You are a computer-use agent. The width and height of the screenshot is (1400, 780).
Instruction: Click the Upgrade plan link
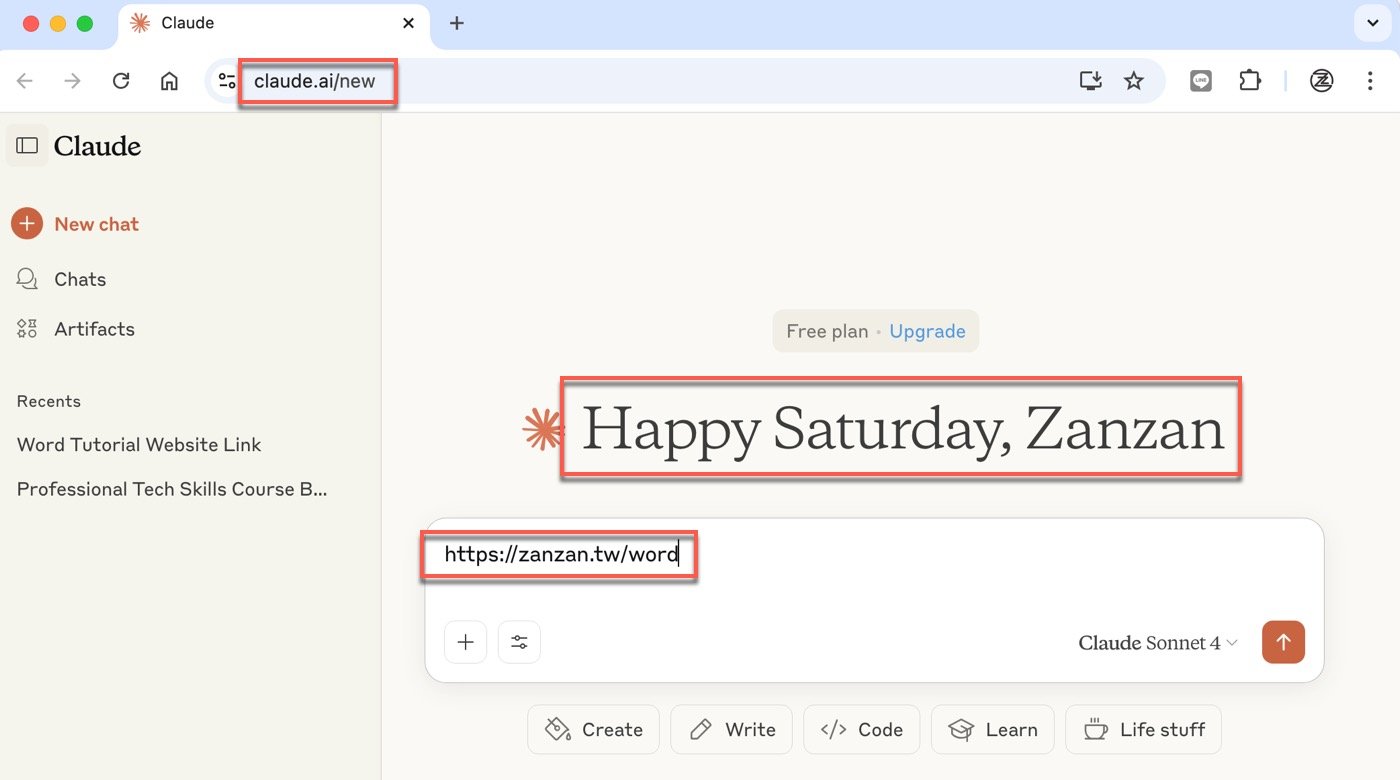pyautogui.click(x=927, y=331)
